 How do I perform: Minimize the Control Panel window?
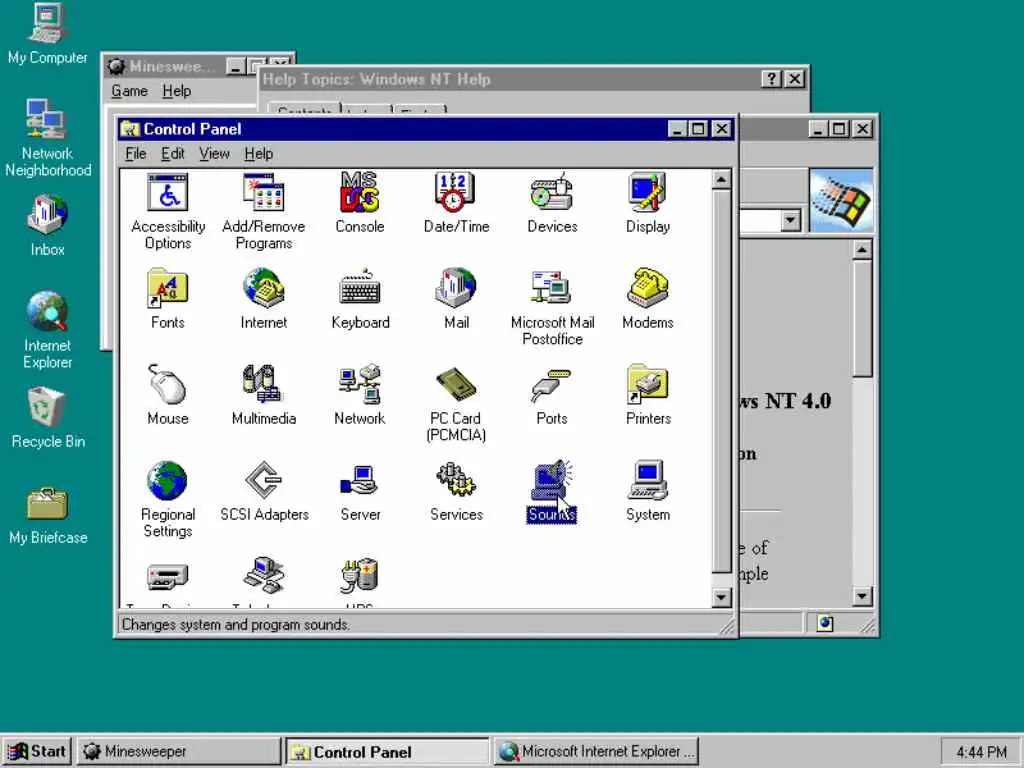(x=678, y=129)
